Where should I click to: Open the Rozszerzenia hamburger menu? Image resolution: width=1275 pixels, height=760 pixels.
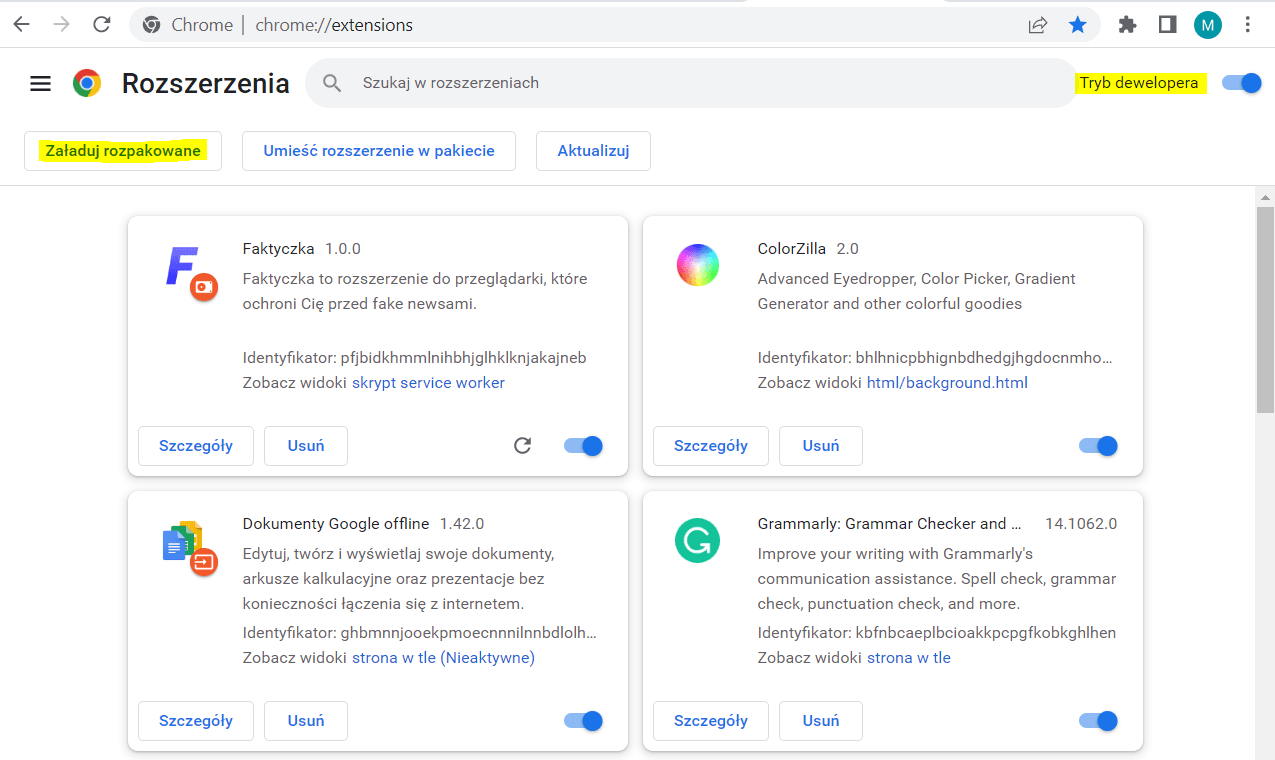point(40,83)
